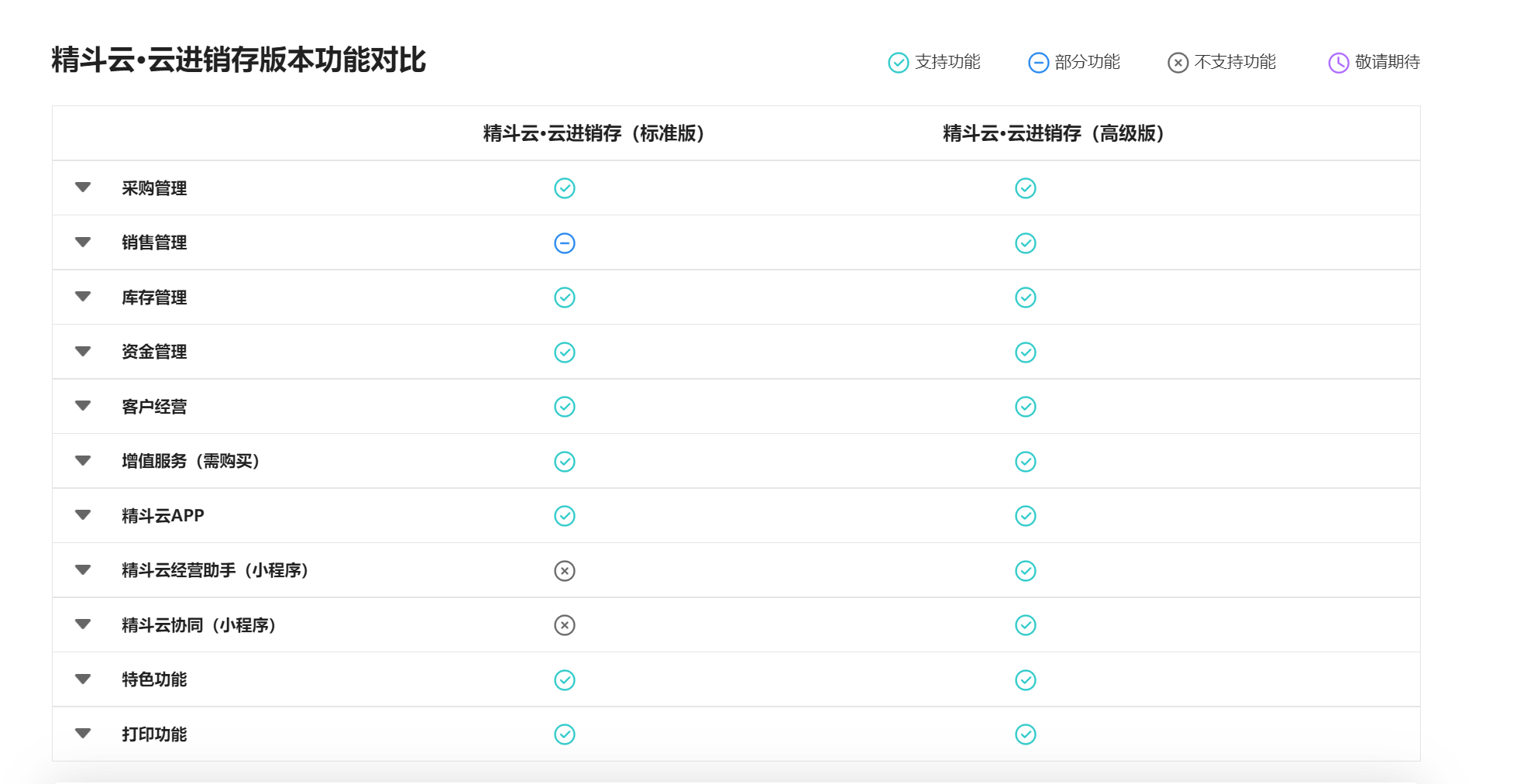Click 标准版 check icon for 资金管理
Screen dimensions: 1537x784
tap(565, 352)
